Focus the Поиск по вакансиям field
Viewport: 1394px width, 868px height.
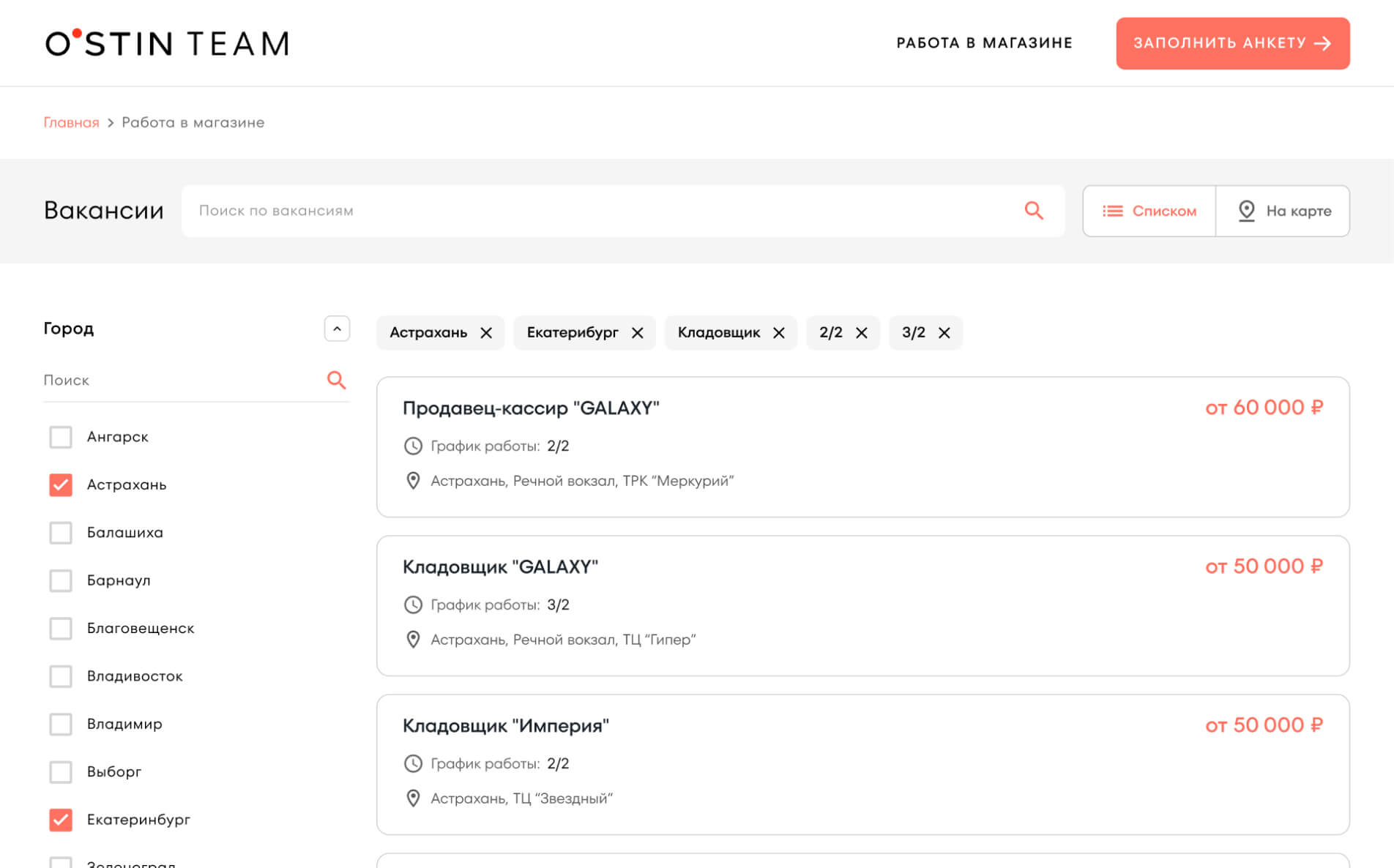click(600, 211)
